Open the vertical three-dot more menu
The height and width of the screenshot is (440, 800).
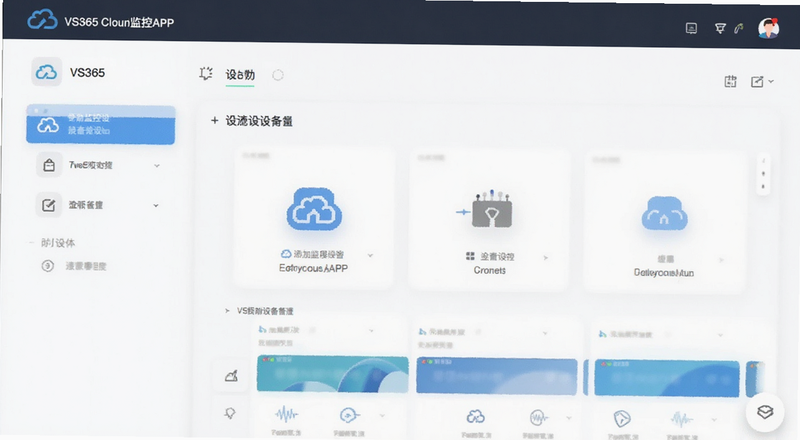pyautogui.click(x=763, y=174)
